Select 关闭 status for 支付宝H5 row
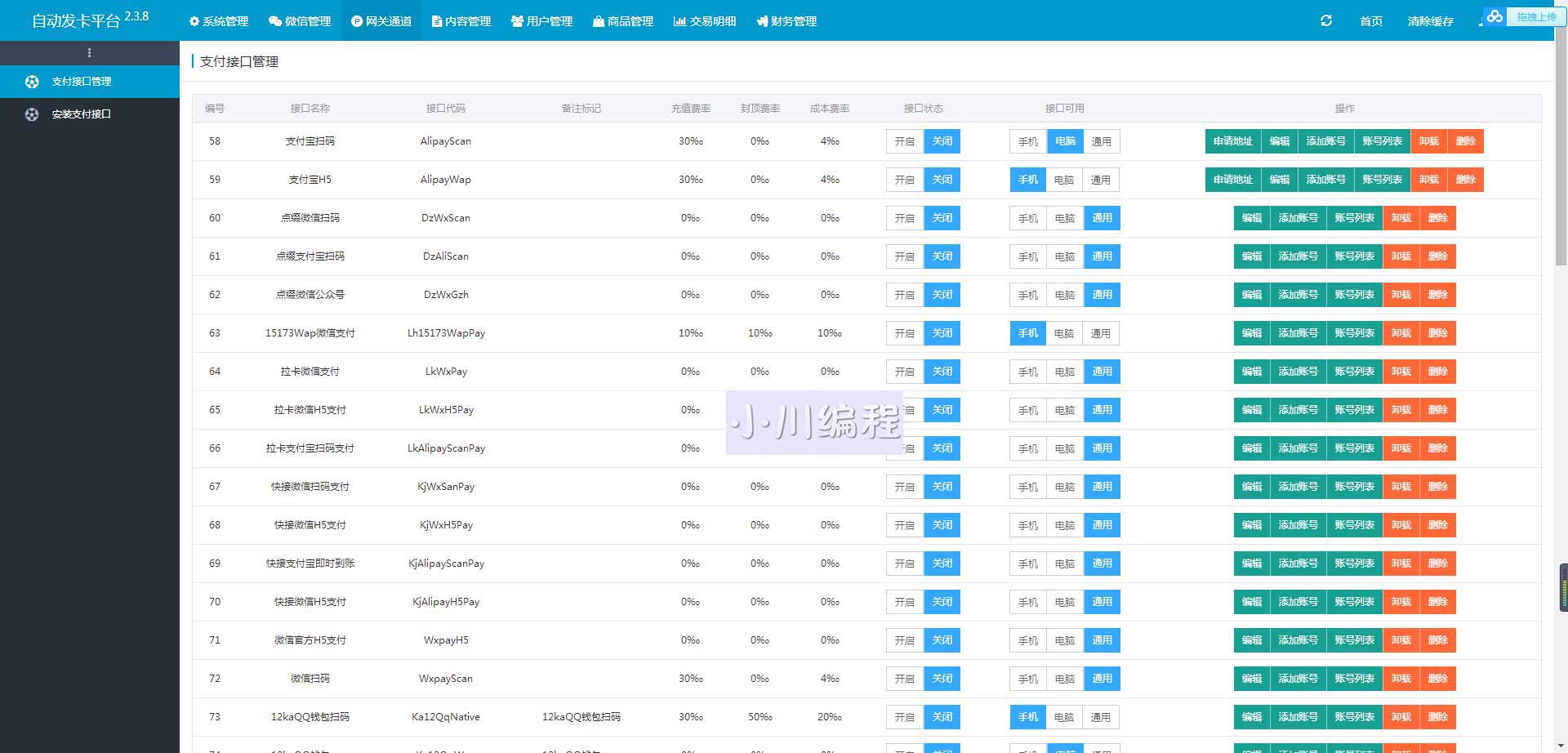The width and height of the screenshot is (1568, 753). pyautogui.click(x=942, y=180)
